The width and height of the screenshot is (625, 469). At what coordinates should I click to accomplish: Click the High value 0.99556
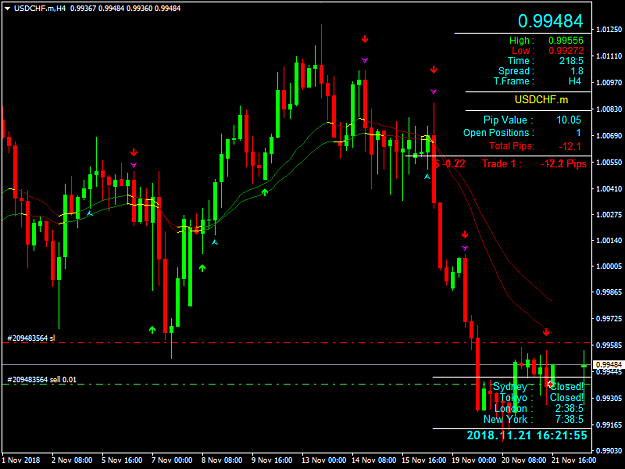point(566,41)
